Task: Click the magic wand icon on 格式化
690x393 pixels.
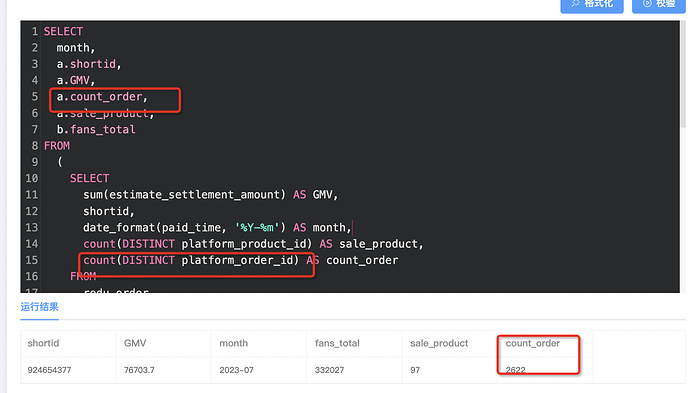Action: 576,4
